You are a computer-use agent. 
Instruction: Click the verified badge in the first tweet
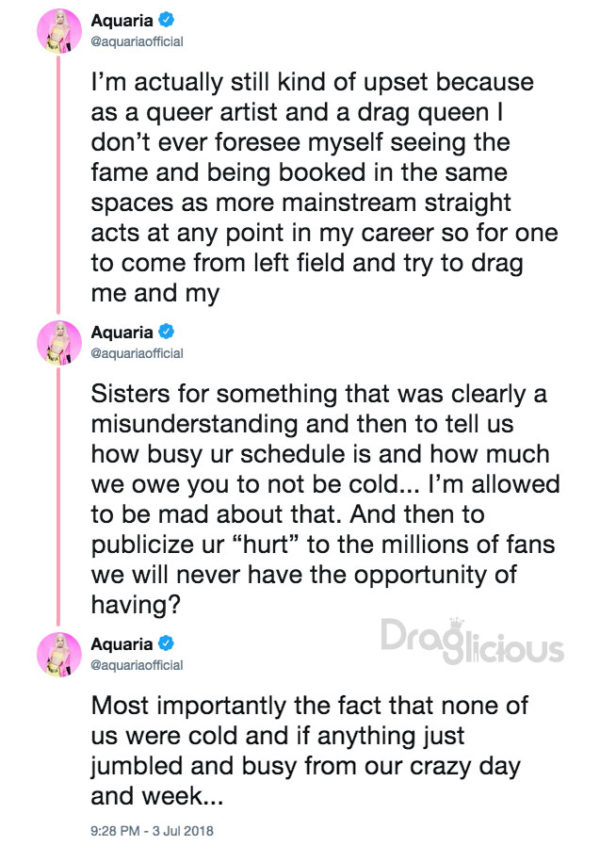167,20
